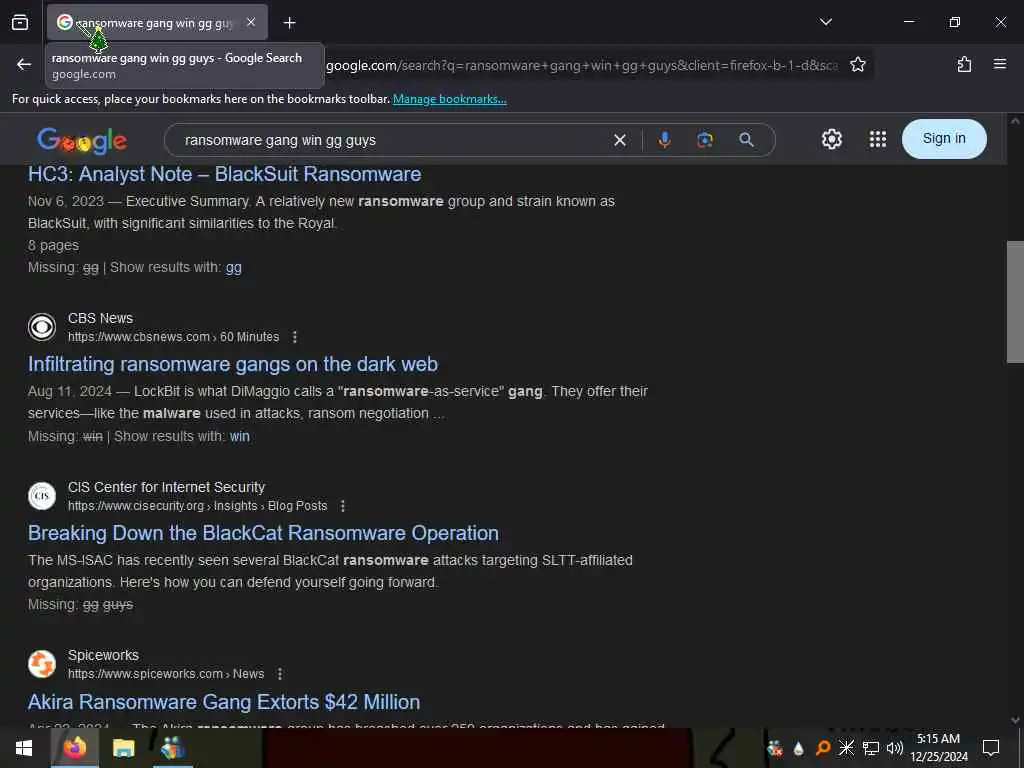Click the page vertical scrollbar thumb
The image size is (1024, 768).
point(1015,302)
